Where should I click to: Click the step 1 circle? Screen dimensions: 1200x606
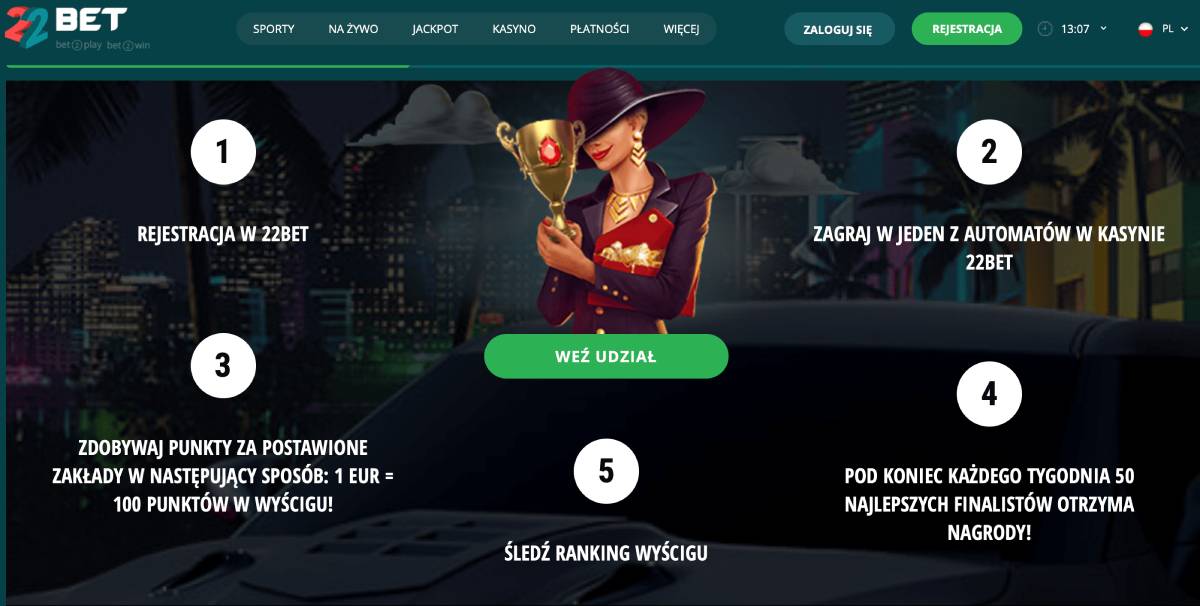(223, 152)
